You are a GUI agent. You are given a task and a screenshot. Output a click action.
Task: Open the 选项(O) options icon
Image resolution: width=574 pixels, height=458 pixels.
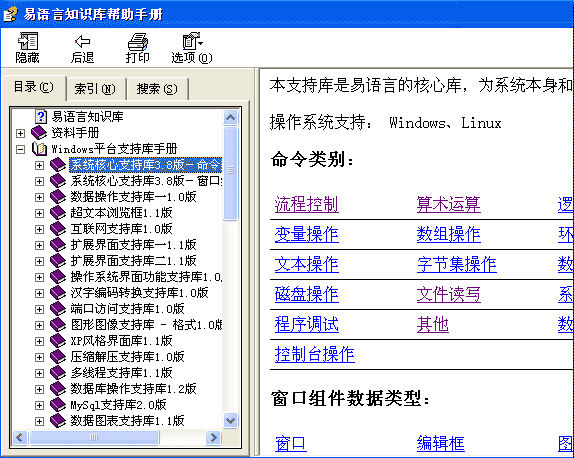pyautogui.click(x=192, y=41)
